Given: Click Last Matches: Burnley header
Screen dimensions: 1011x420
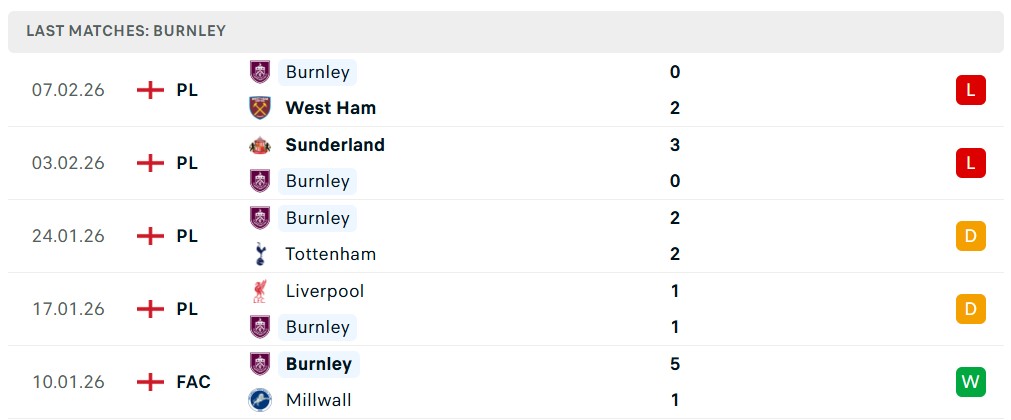Looking at the screenshot, I should 126,31.
